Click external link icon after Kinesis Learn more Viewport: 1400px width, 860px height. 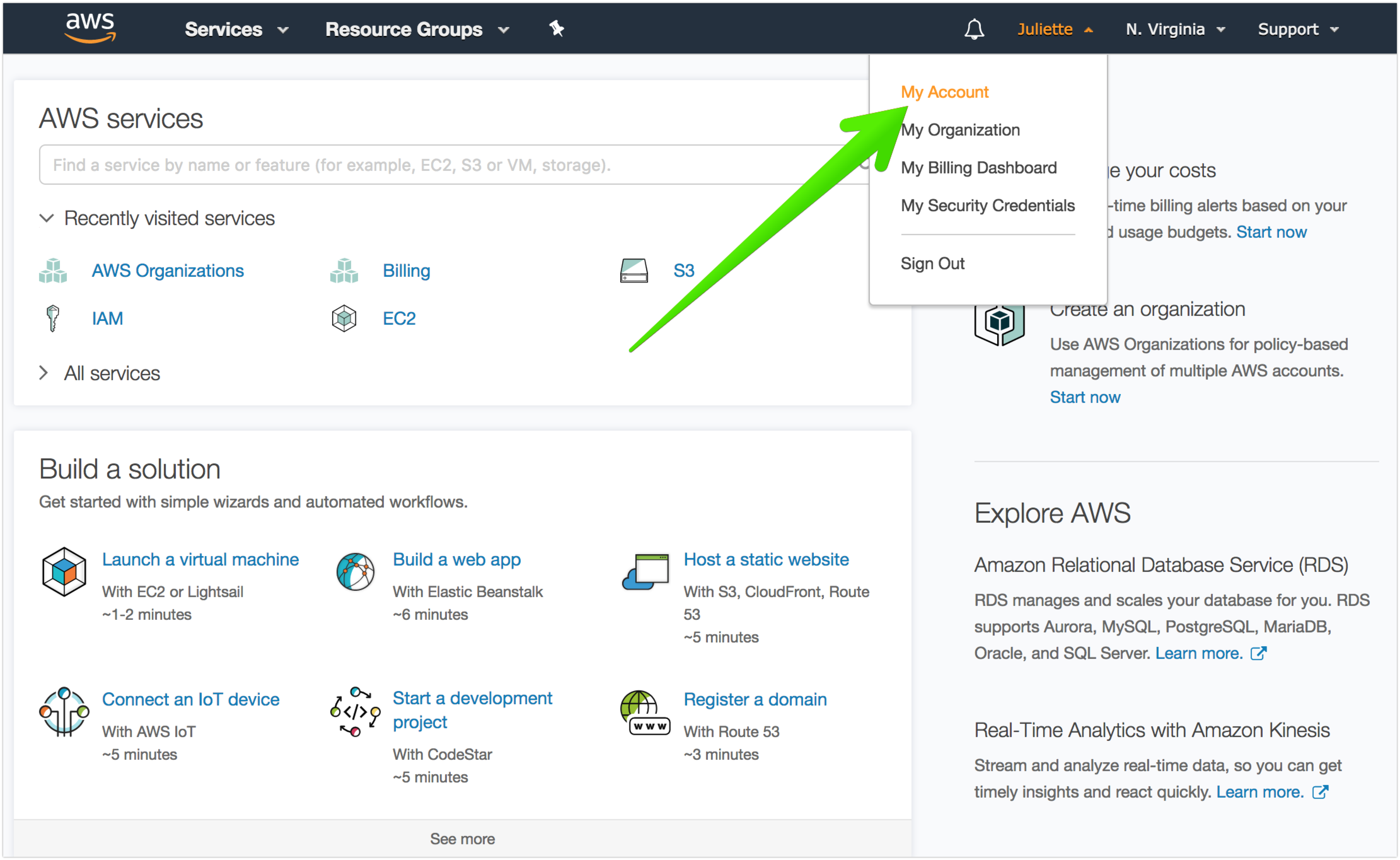(x=1320, y=792)
